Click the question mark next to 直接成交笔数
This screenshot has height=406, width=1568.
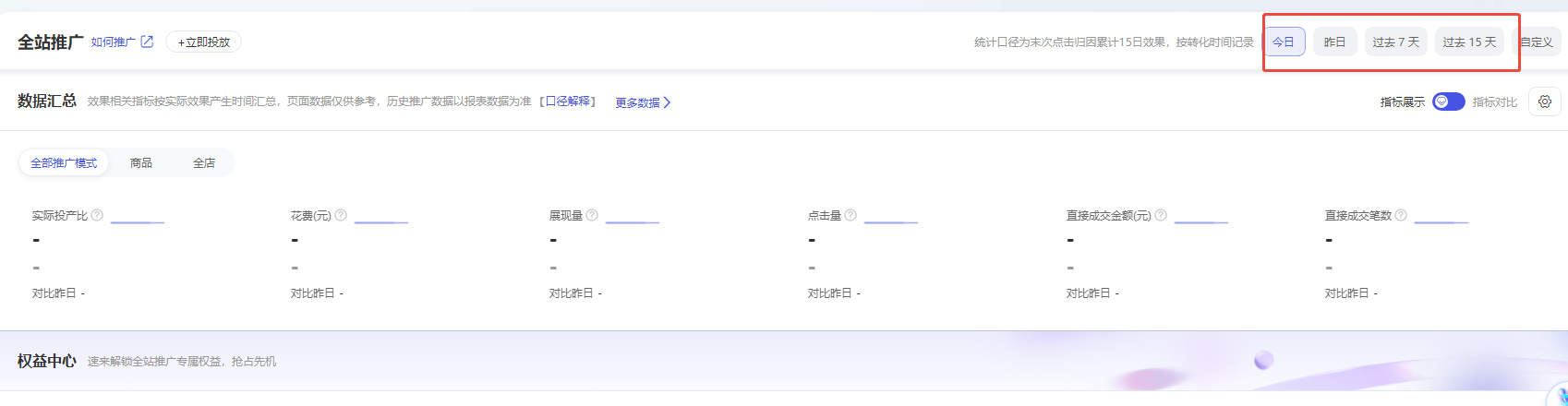1401,215
